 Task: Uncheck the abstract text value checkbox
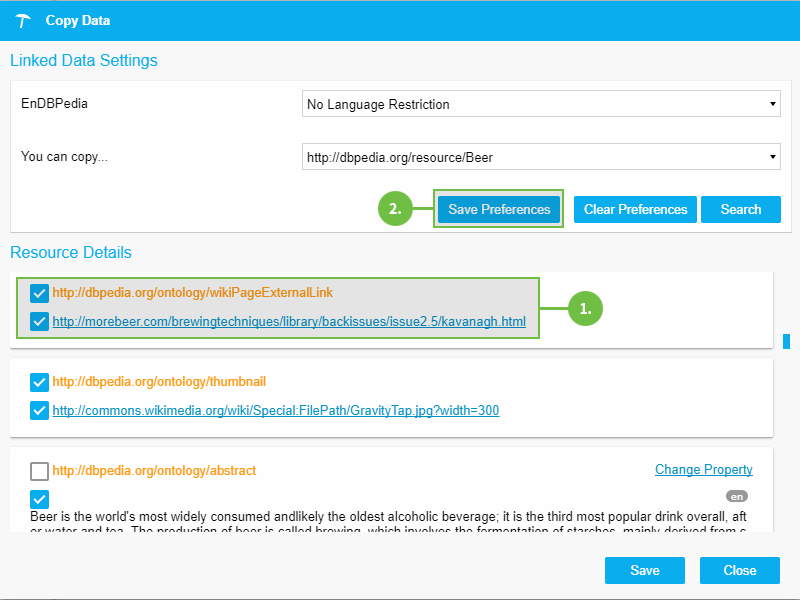39,499
